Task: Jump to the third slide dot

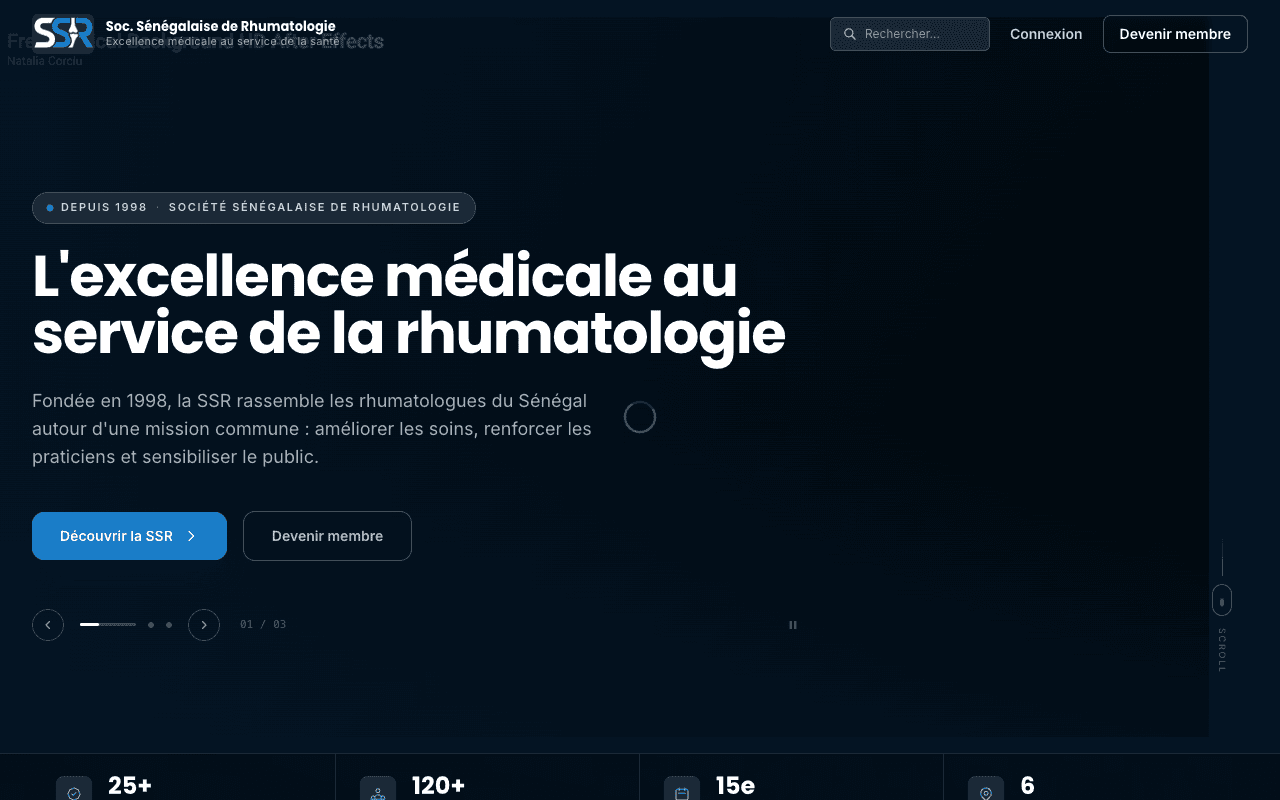Action: point(169,625)
